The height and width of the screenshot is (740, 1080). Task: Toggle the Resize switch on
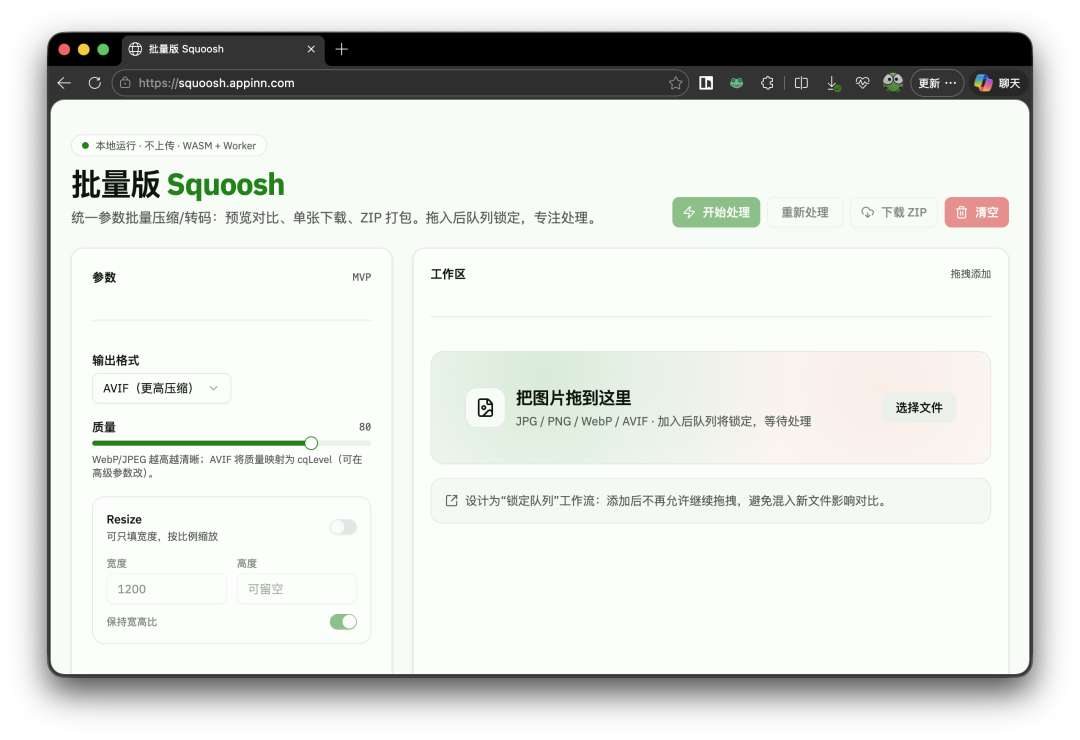click(x=343, y=527)
